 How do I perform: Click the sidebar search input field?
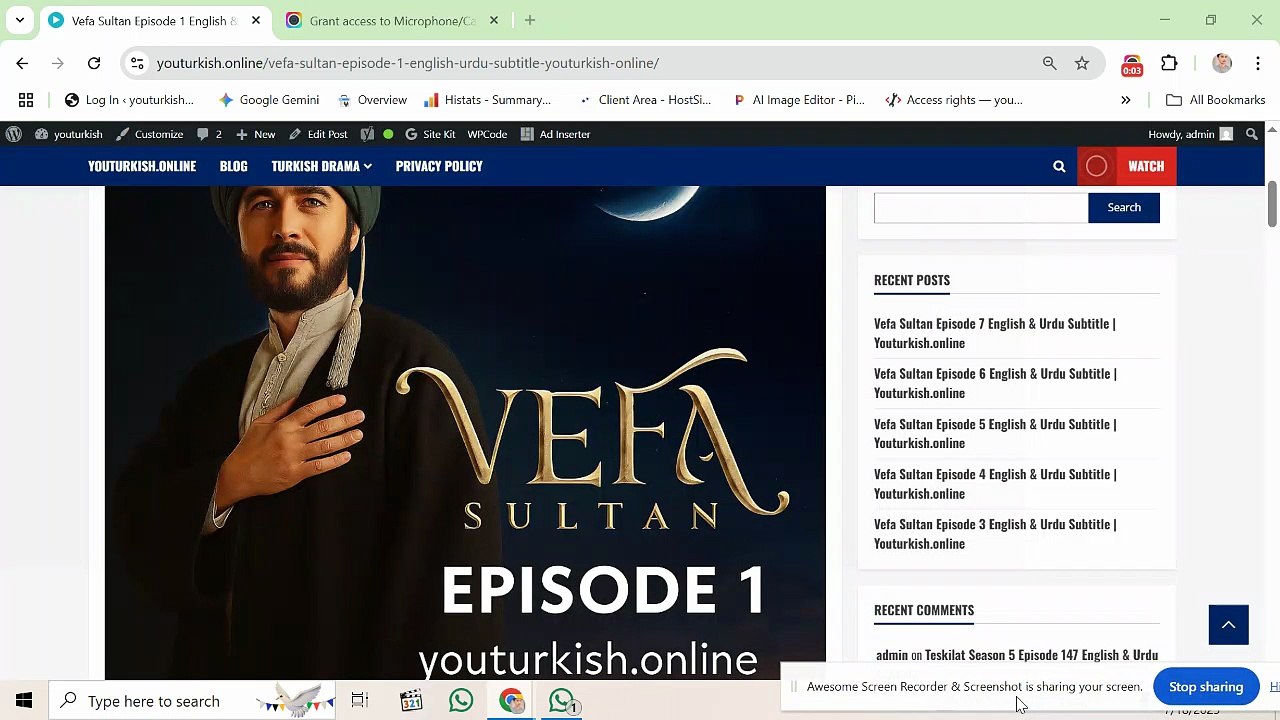981,207
